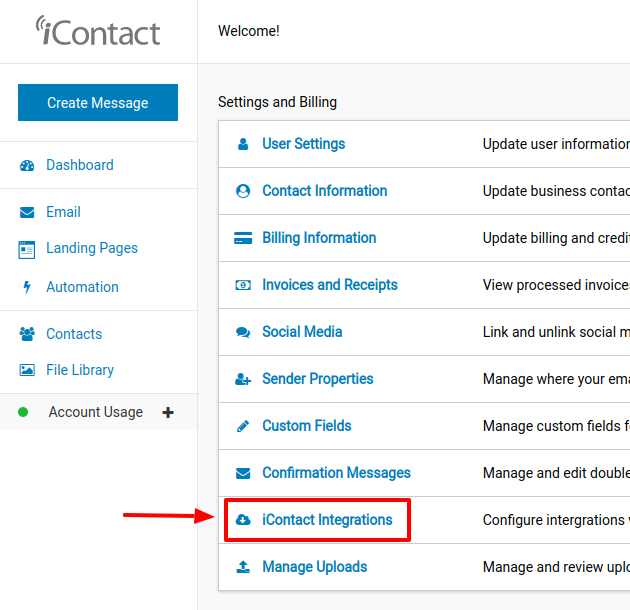Click 'View processed invoices' description
Viewport: 630px width, 610px height.
[x=556, y=285]
